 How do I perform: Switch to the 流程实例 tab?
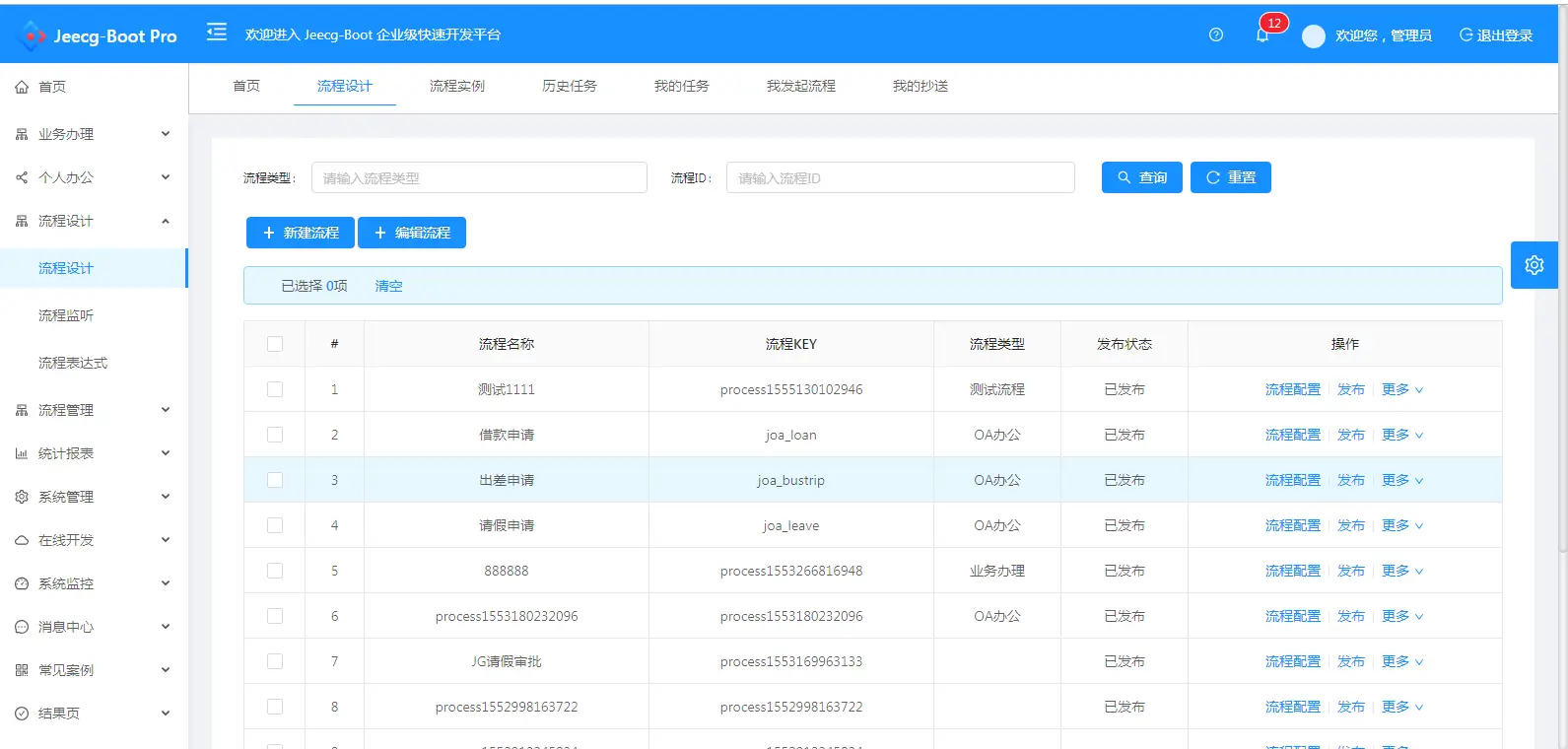(x=457, y=86)
